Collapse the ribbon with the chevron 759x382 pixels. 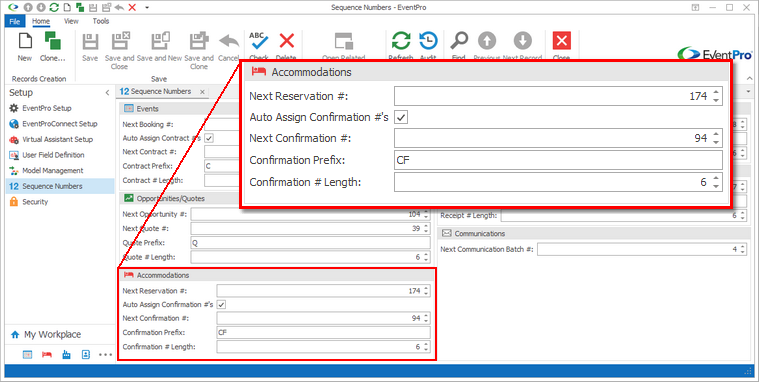(749, 78)
